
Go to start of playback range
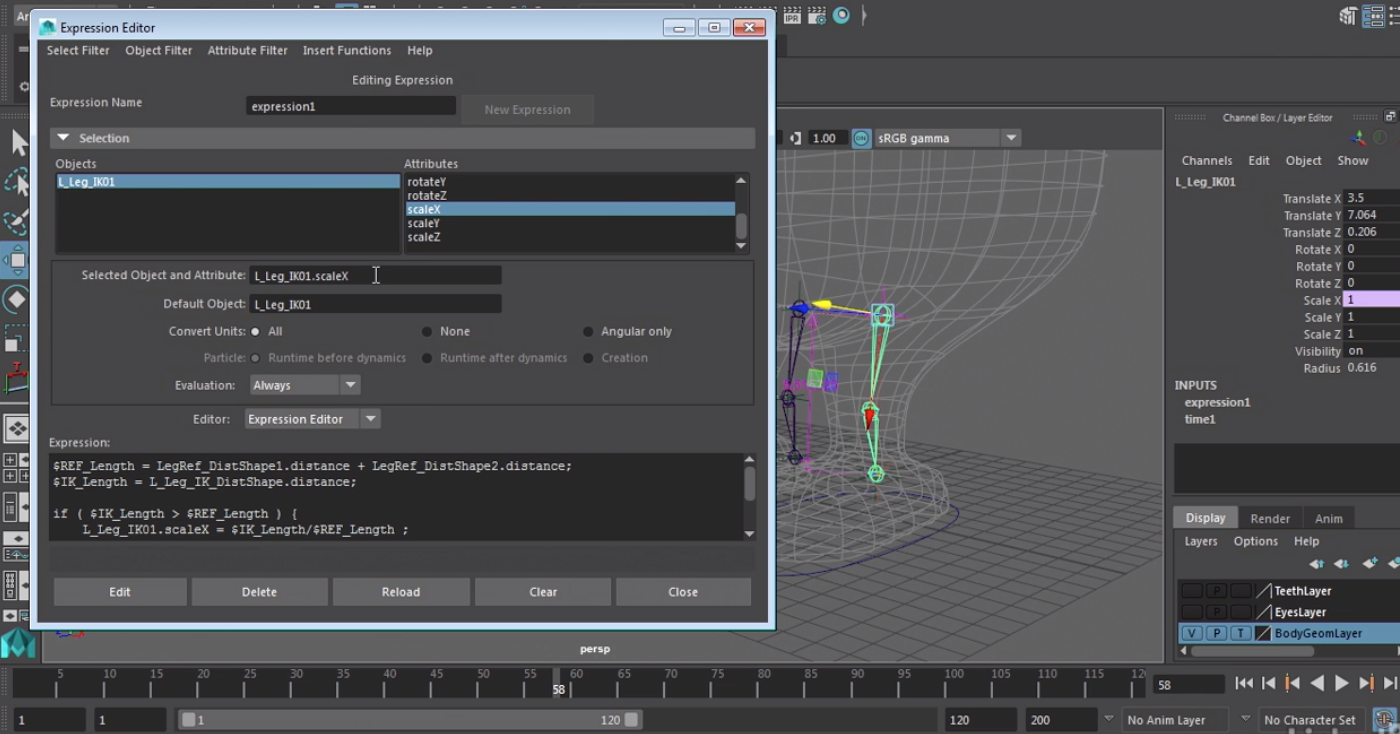pyautogui.click(x=1244, y=684)
